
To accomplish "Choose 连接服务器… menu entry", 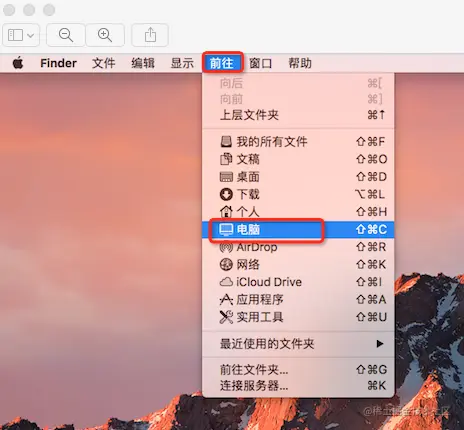I will point(298,386).
